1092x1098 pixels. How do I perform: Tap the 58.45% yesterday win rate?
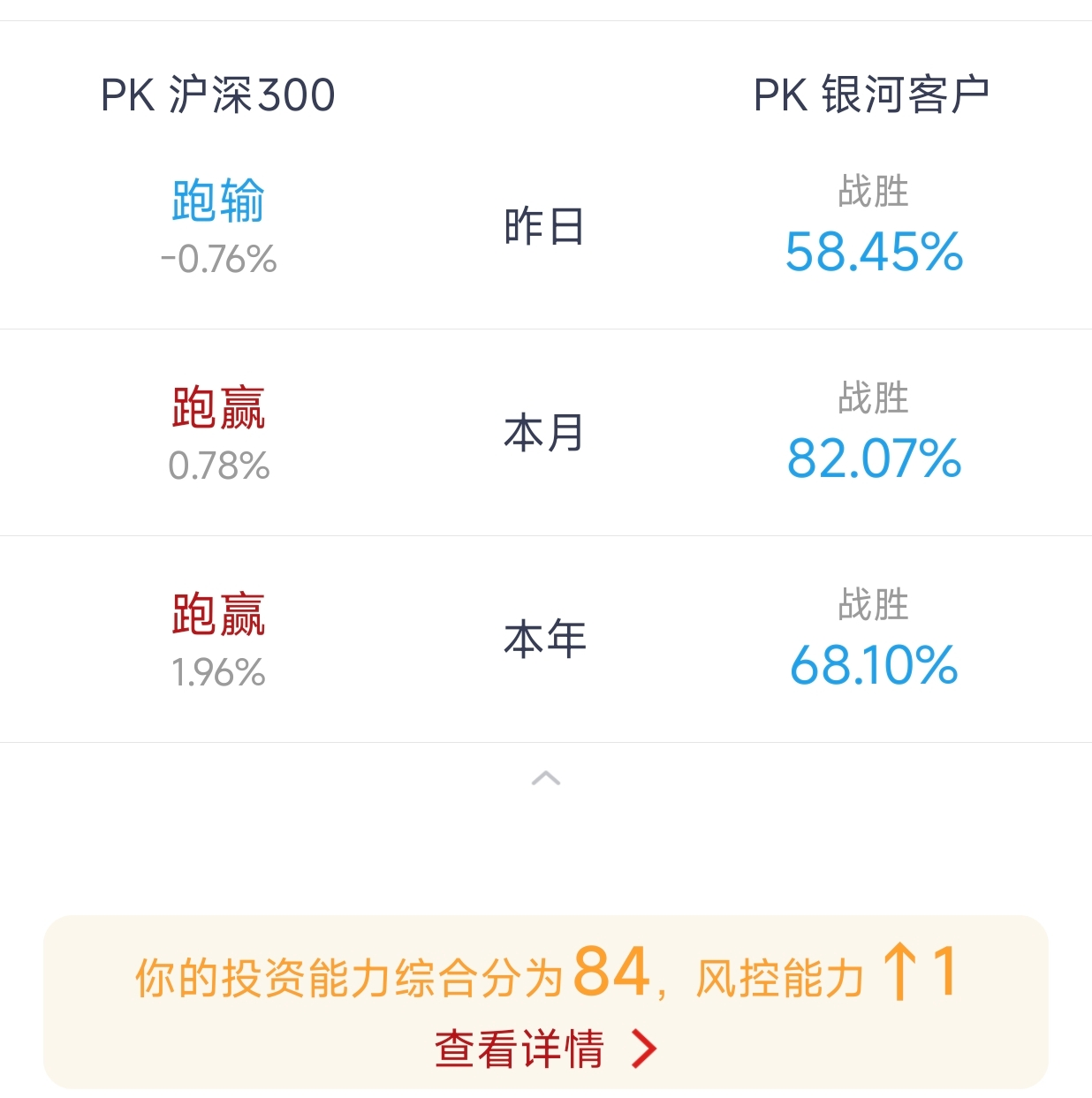click(x=874, y=252)
